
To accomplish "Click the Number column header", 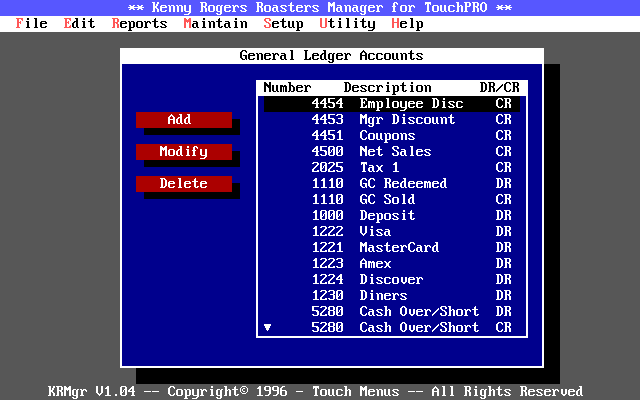I will click(x=287, y=88).
